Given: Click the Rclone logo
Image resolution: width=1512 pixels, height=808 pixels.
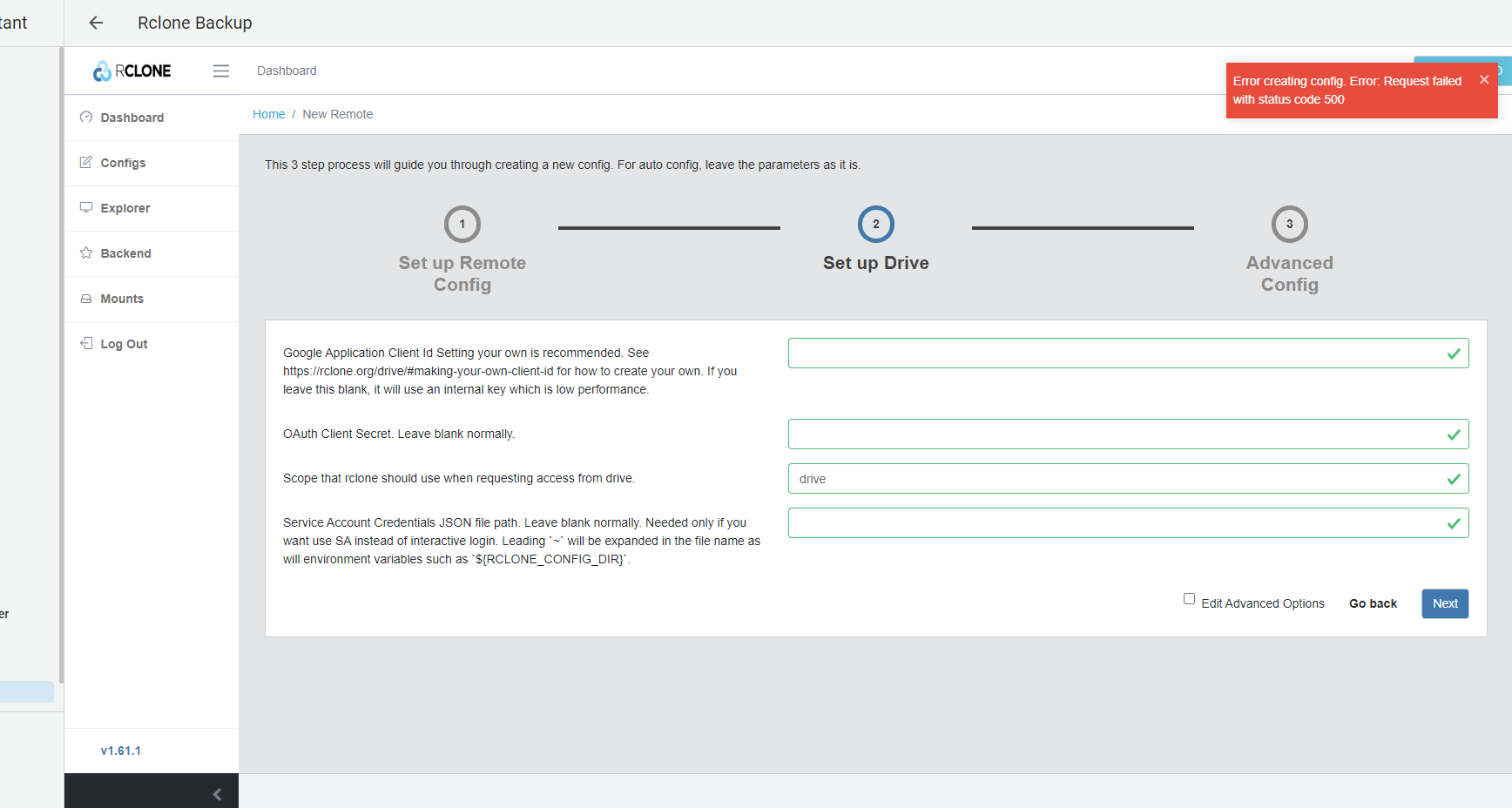Looking at the screenshot, I should point(131,71).
